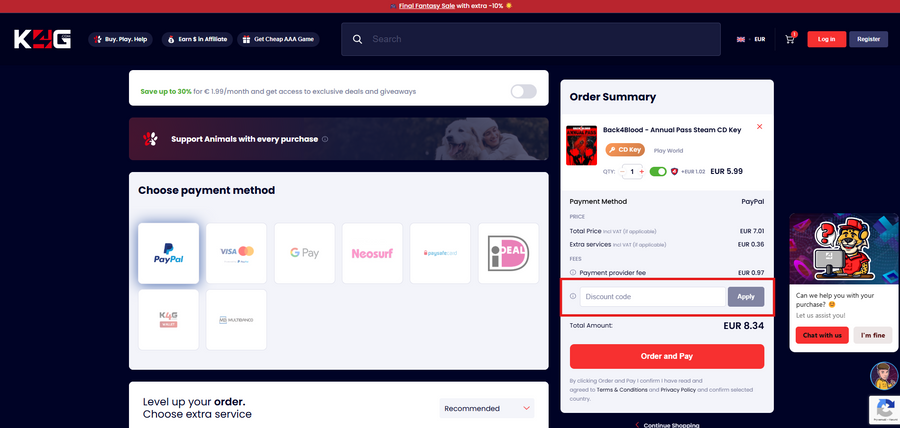Viewport: 900px width, 428px height.
Task: Select Visa Mastercard payment method
Action: 236,253
